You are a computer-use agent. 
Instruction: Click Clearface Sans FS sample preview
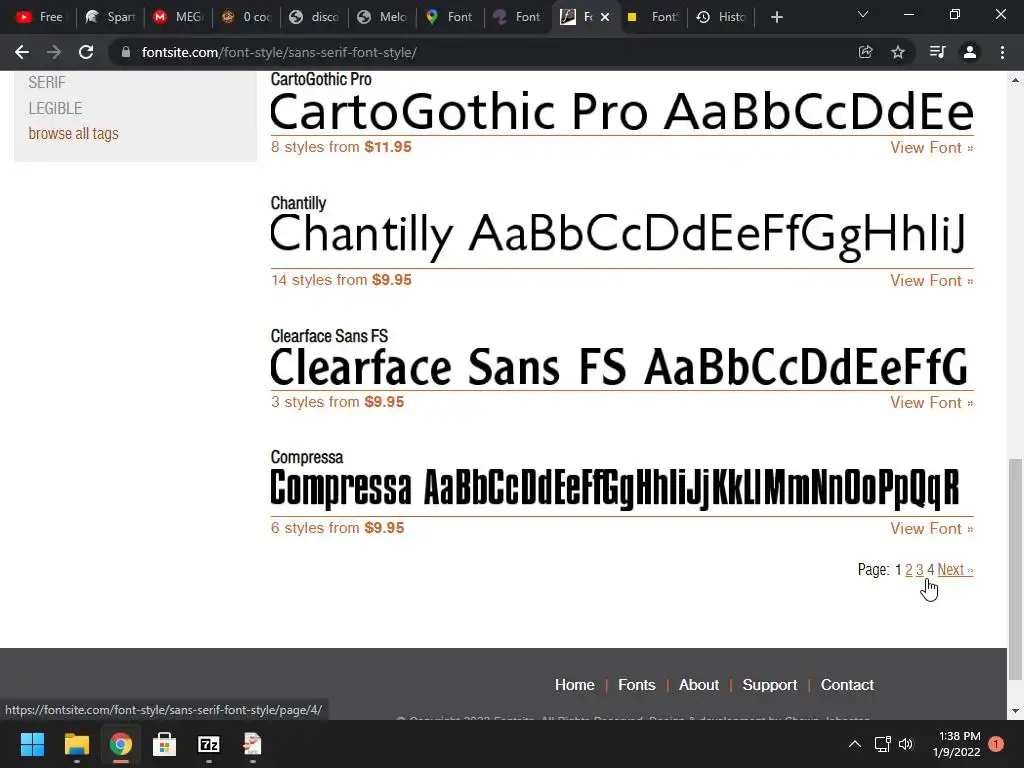click(x=619, y=367)
